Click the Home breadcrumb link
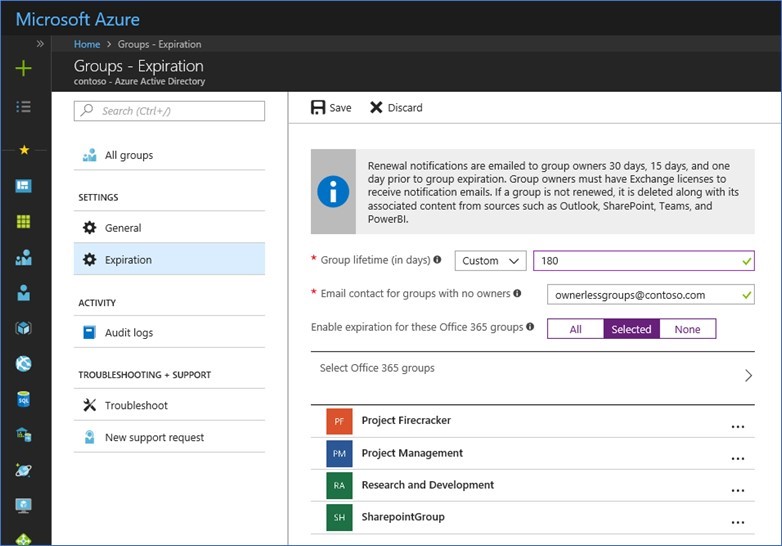The height and width of the screenshot is (546, 782). point(87,44)
